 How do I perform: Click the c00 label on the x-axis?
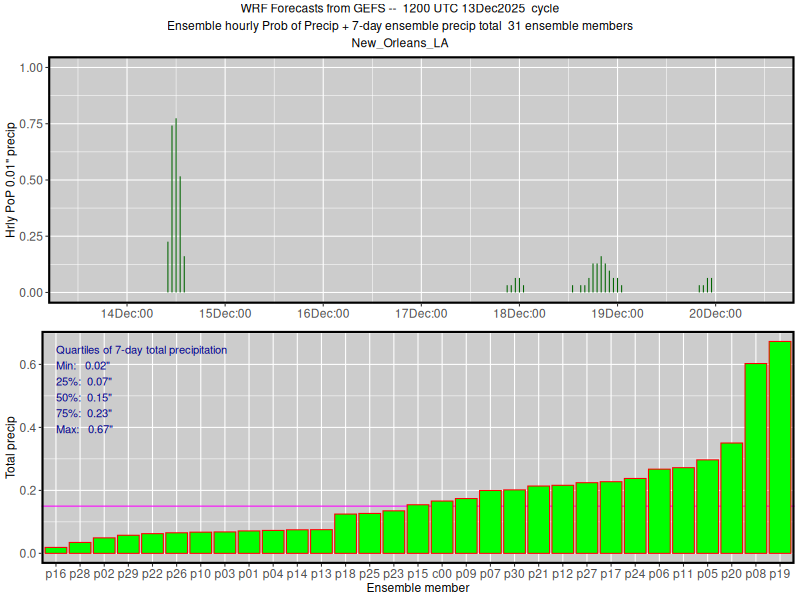442,574
